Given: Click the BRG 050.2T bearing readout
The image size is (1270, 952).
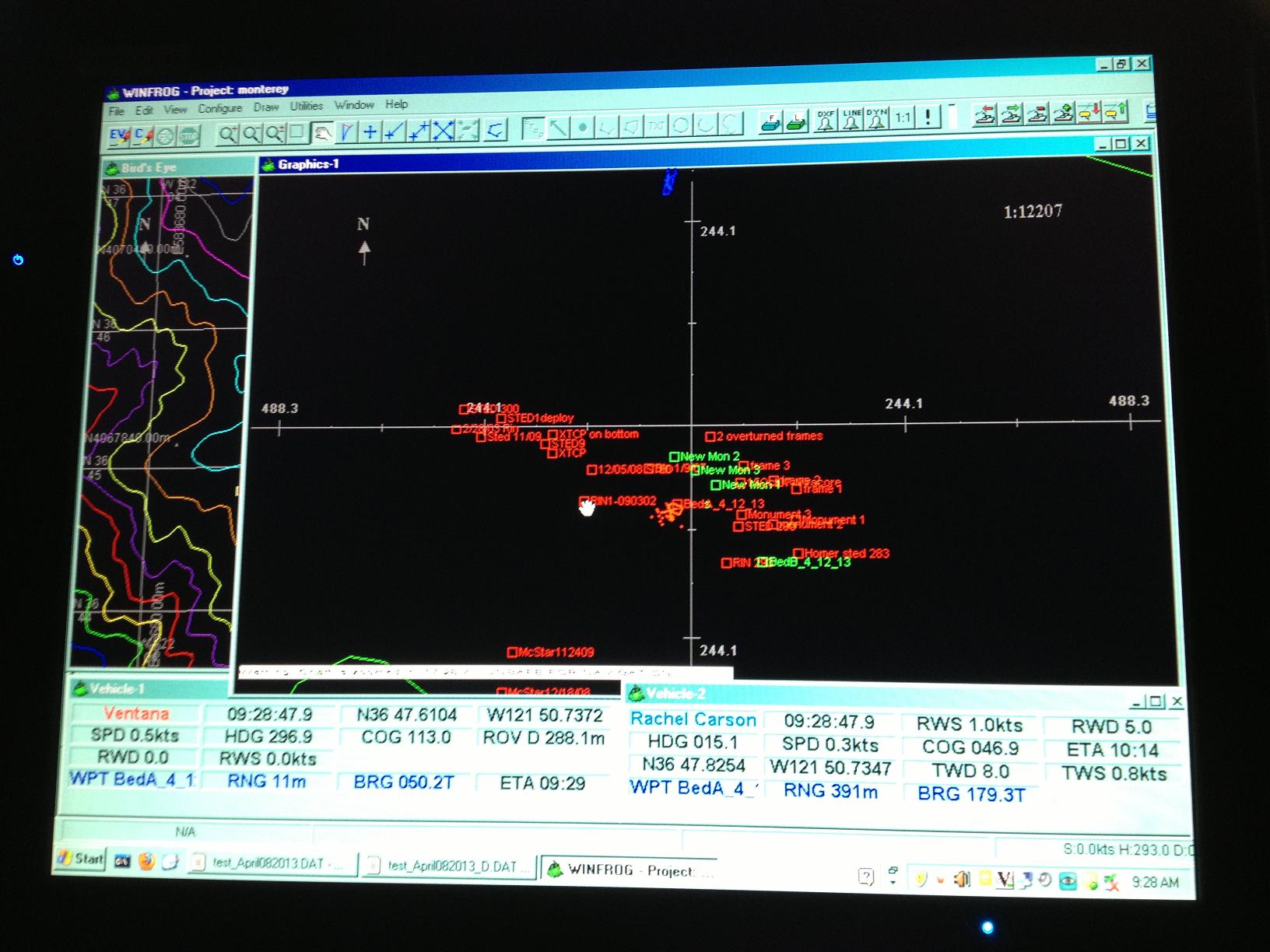Looking at the screenshot, I should 403,782.
